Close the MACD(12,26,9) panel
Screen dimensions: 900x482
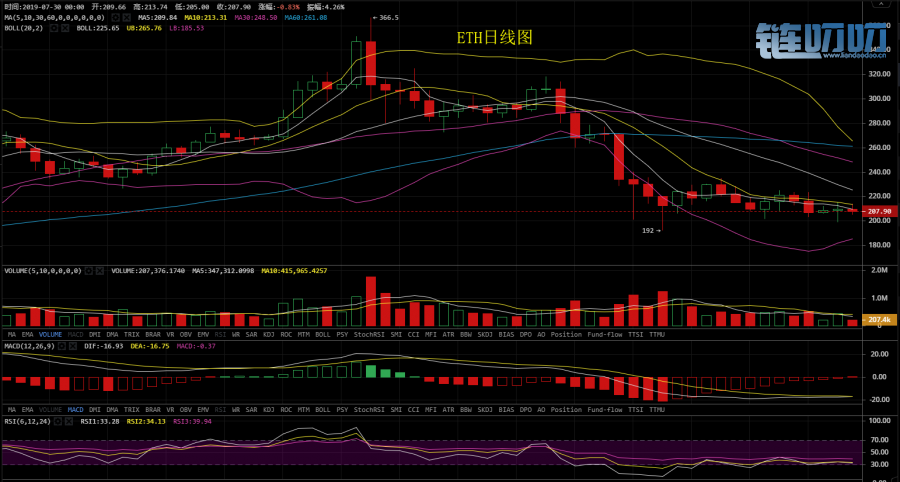click(x=75, y=346)
